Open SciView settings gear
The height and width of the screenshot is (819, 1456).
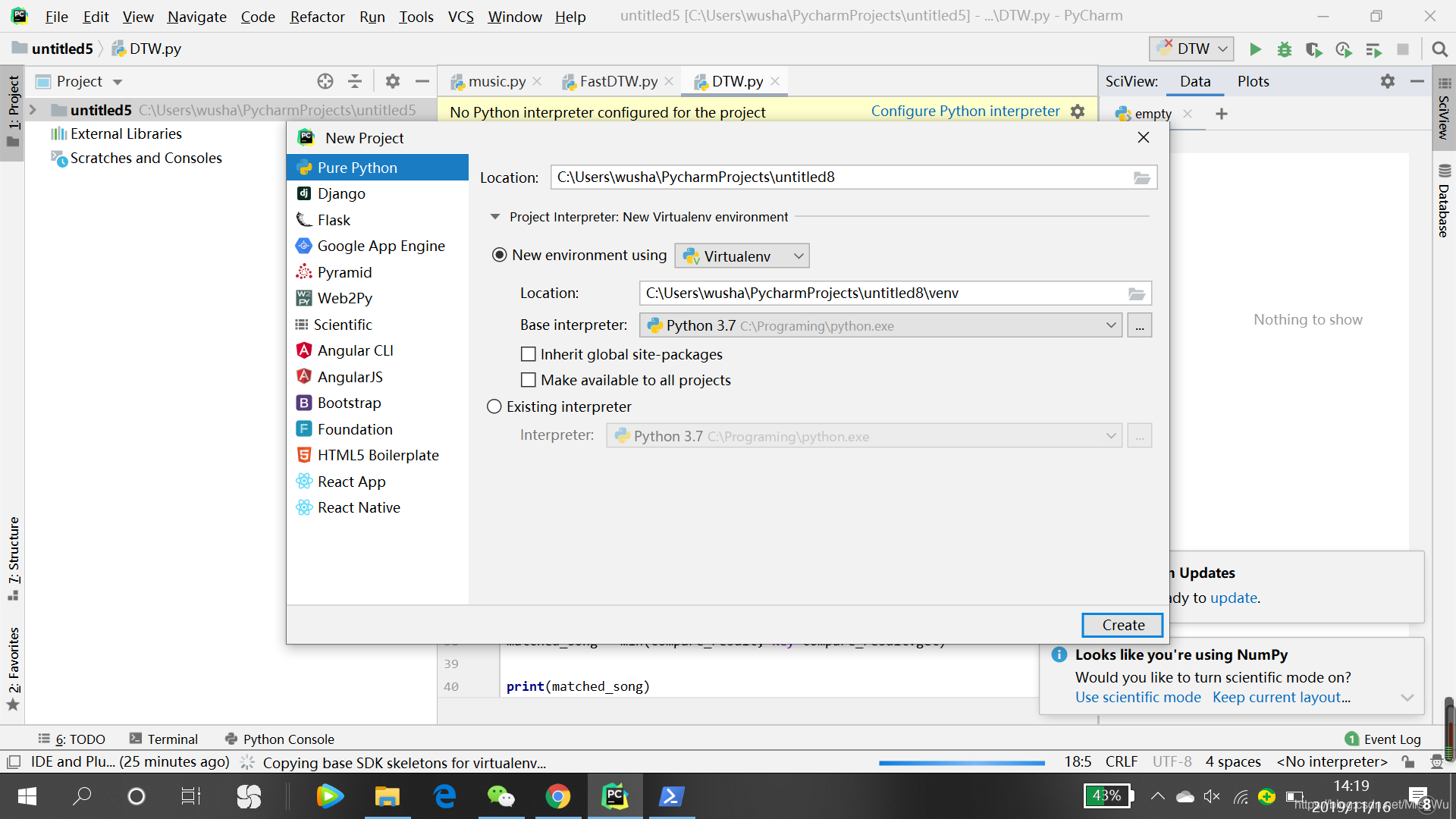coord(1388,81)
